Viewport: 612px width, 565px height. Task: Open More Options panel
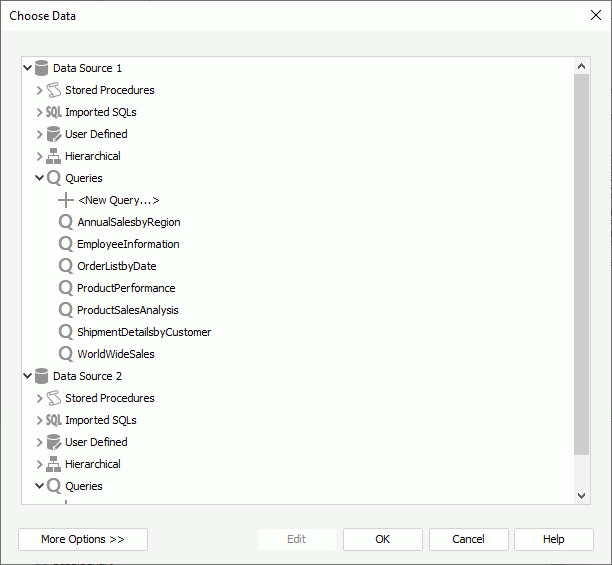pyautogui.click(x=83, y=539)
